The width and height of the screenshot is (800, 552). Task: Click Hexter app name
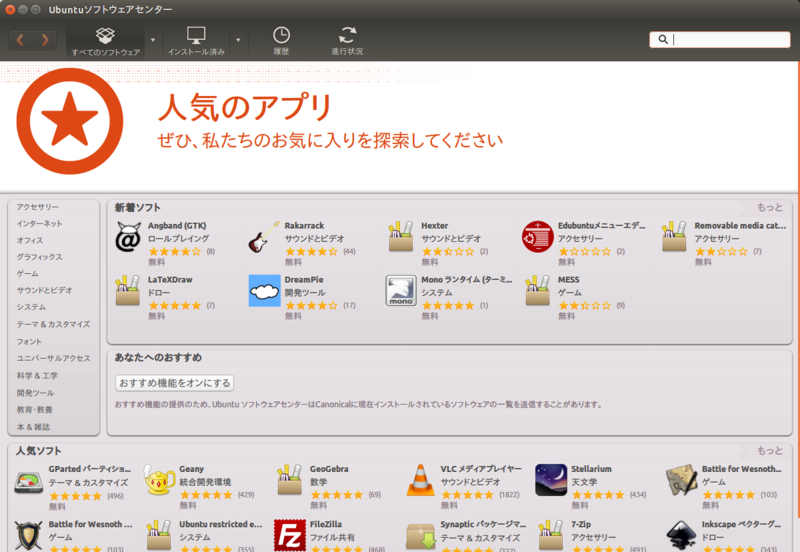tap(434, 225)
